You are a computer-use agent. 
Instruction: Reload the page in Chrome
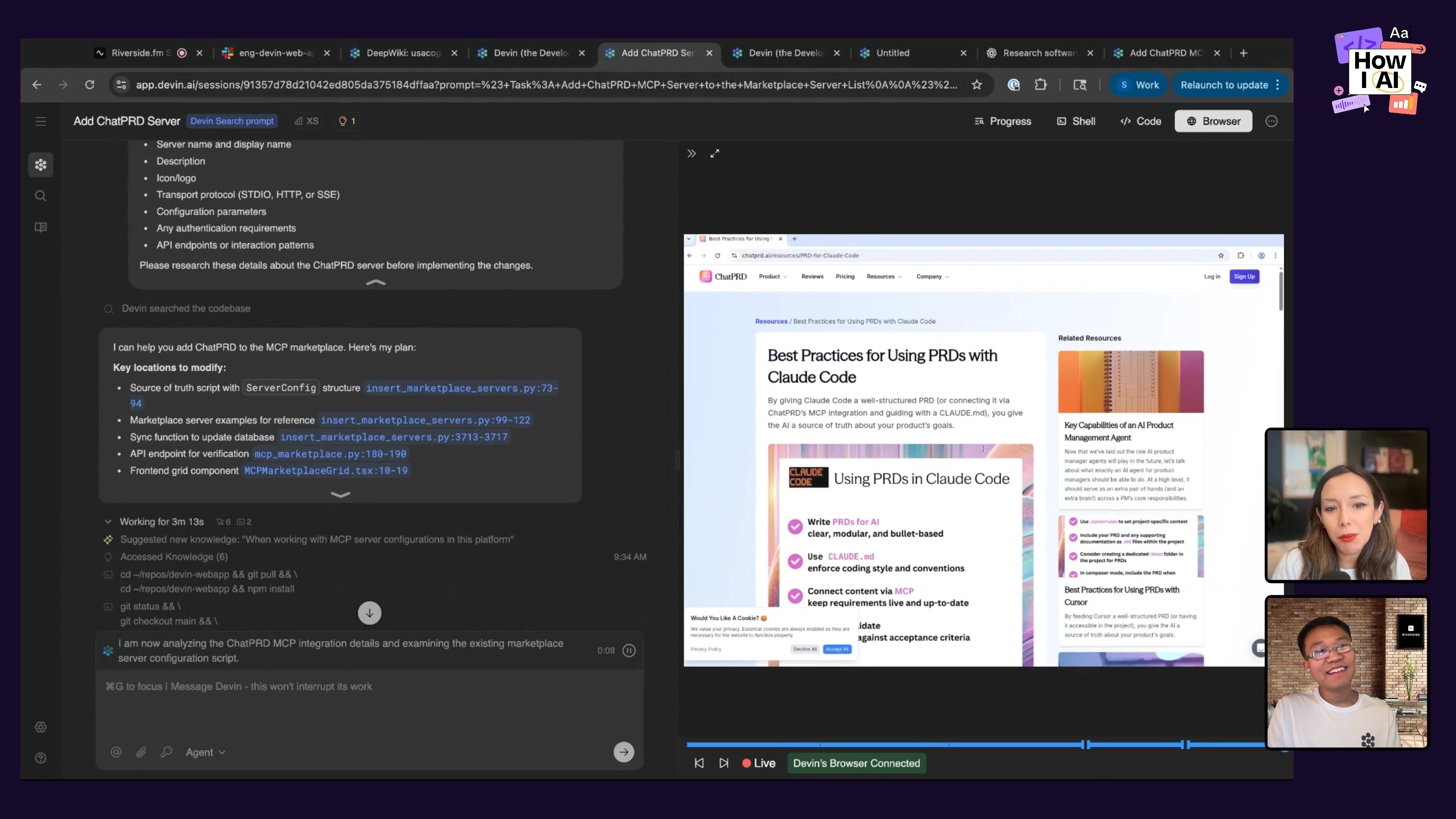pos(89,85)
